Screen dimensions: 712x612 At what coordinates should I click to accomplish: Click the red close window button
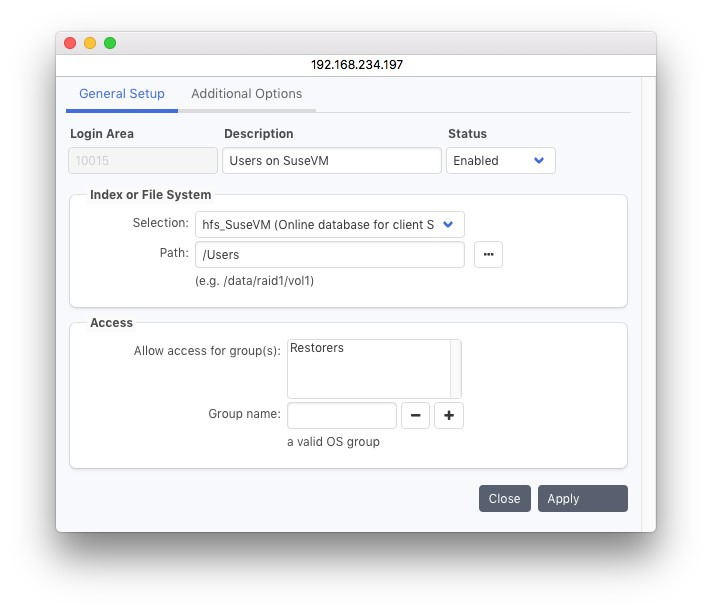click(70, 43)
